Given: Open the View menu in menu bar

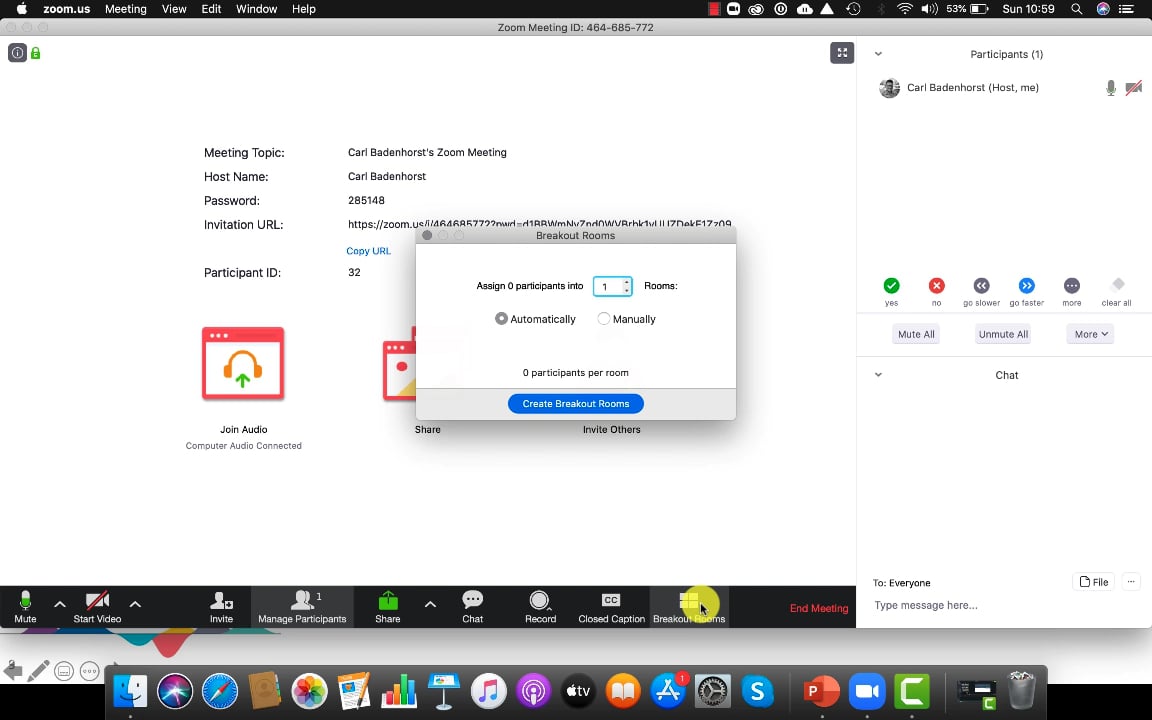Looking at the screenshot, I should 174,9.
